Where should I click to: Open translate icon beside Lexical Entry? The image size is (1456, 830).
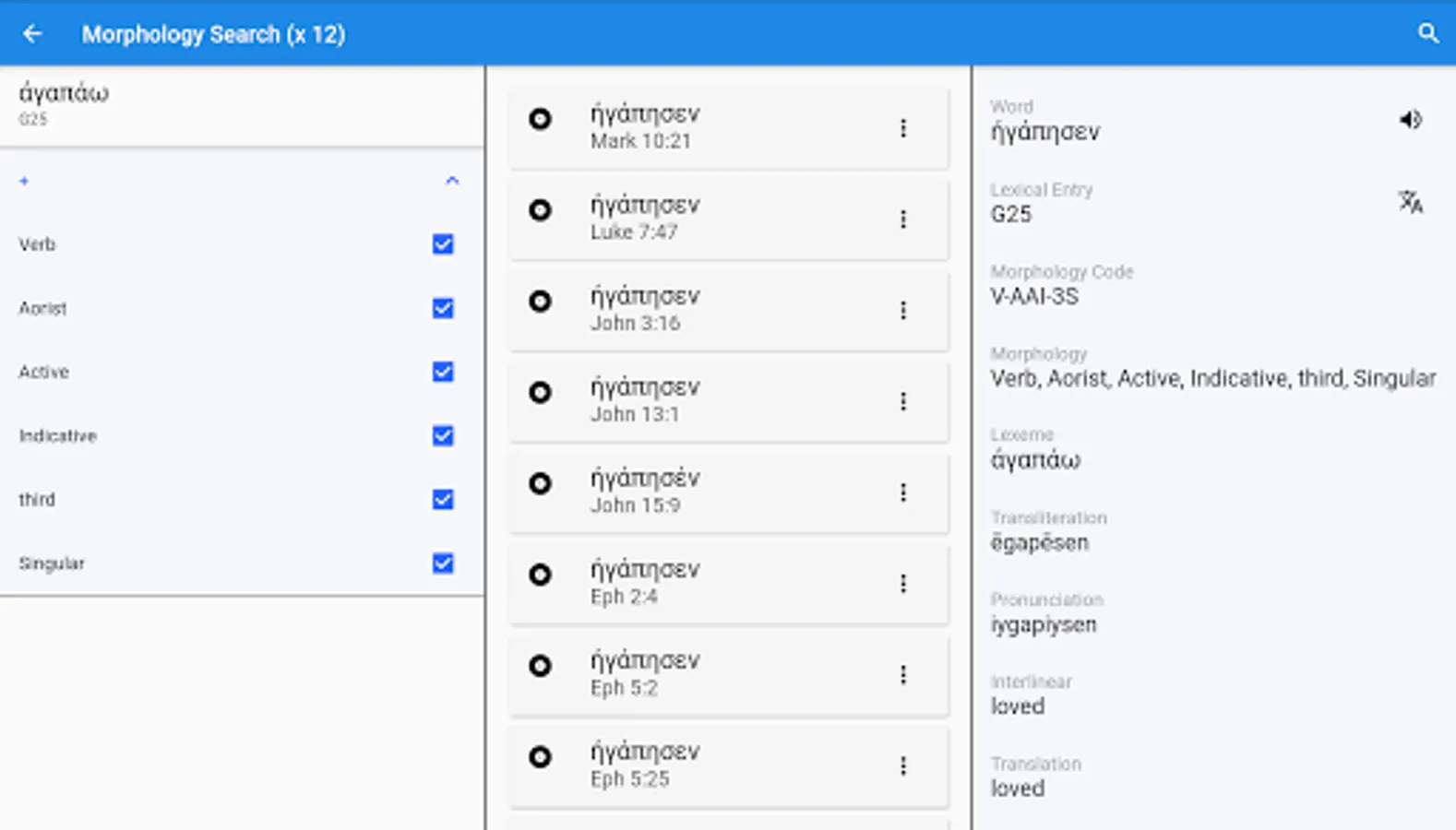(x=1410, y=201)
